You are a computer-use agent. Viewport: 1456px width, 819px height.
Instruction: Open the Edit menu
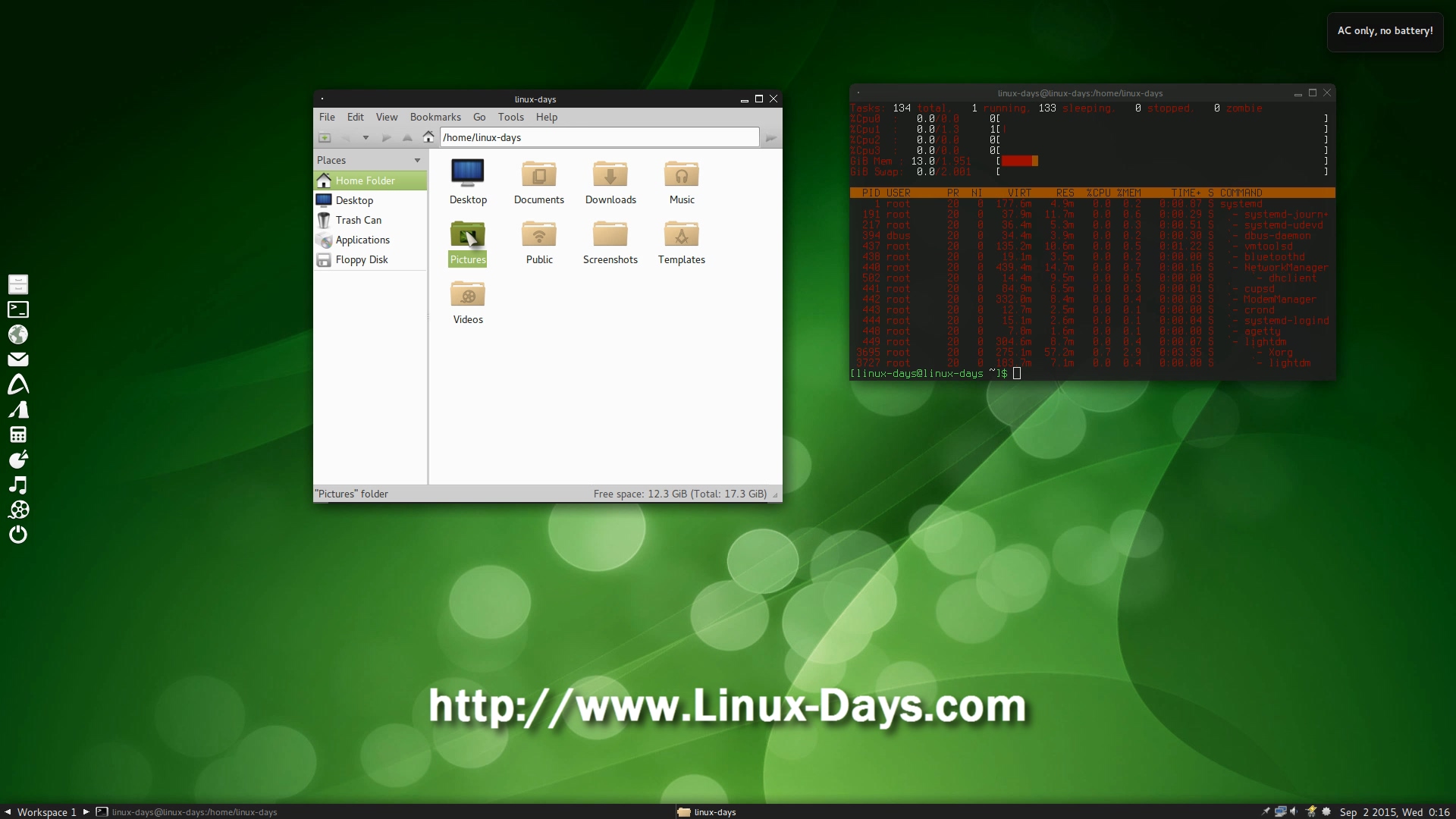[x=356, y=117]
